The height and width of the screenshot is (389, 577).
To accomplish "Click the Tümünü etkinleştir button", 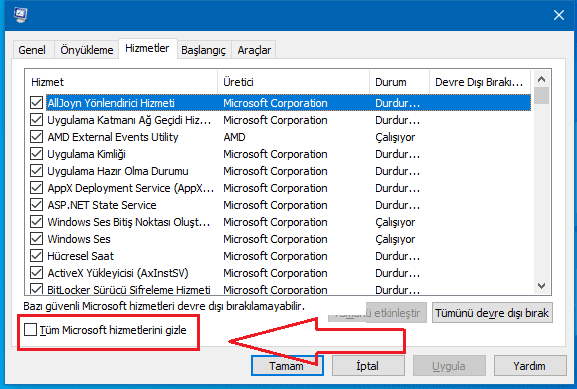I will pyautogui.click(x=378, y=313).
